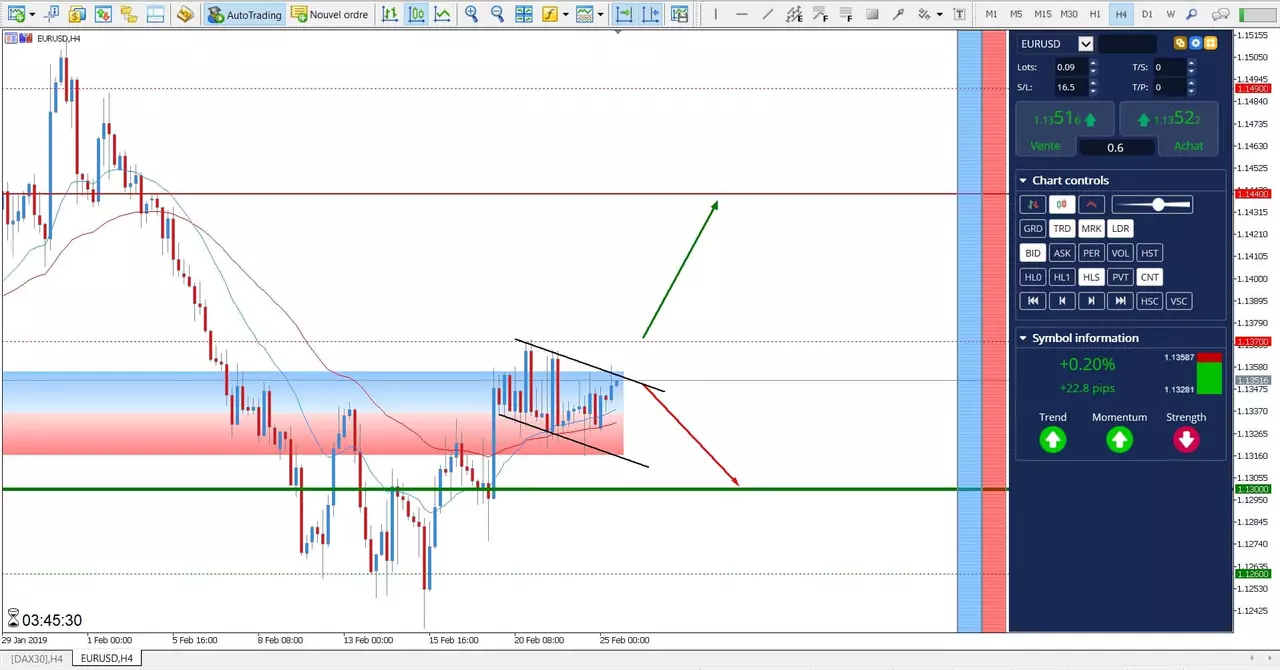Select the horizontal line drawing tool
Viewport: 1280px width, 670px height.
(x=741, y=14)
